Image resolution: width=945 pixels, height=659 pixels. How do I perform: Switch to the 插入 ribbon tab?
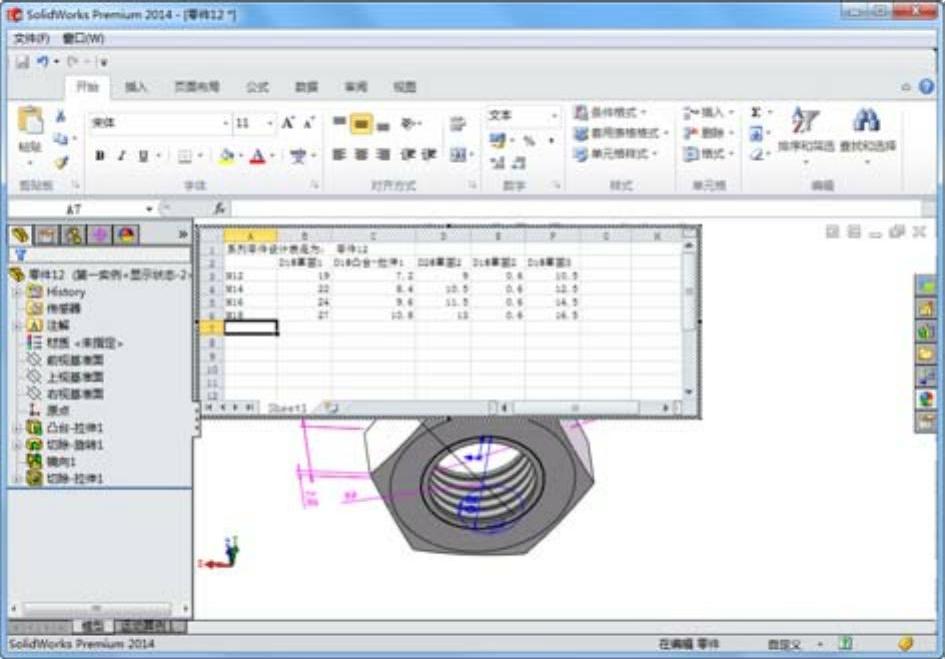tap(136, 87)
